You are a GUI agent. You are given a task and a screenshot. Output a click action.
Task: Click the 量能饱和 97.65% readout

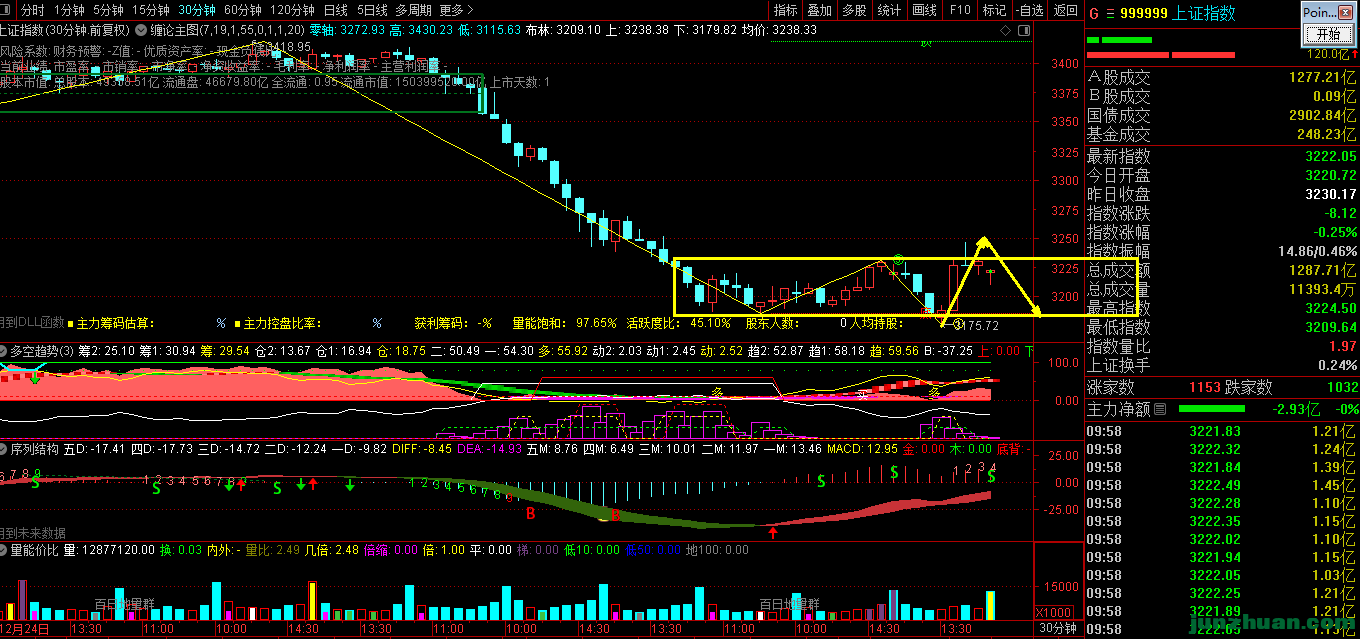tap(565, 323)
